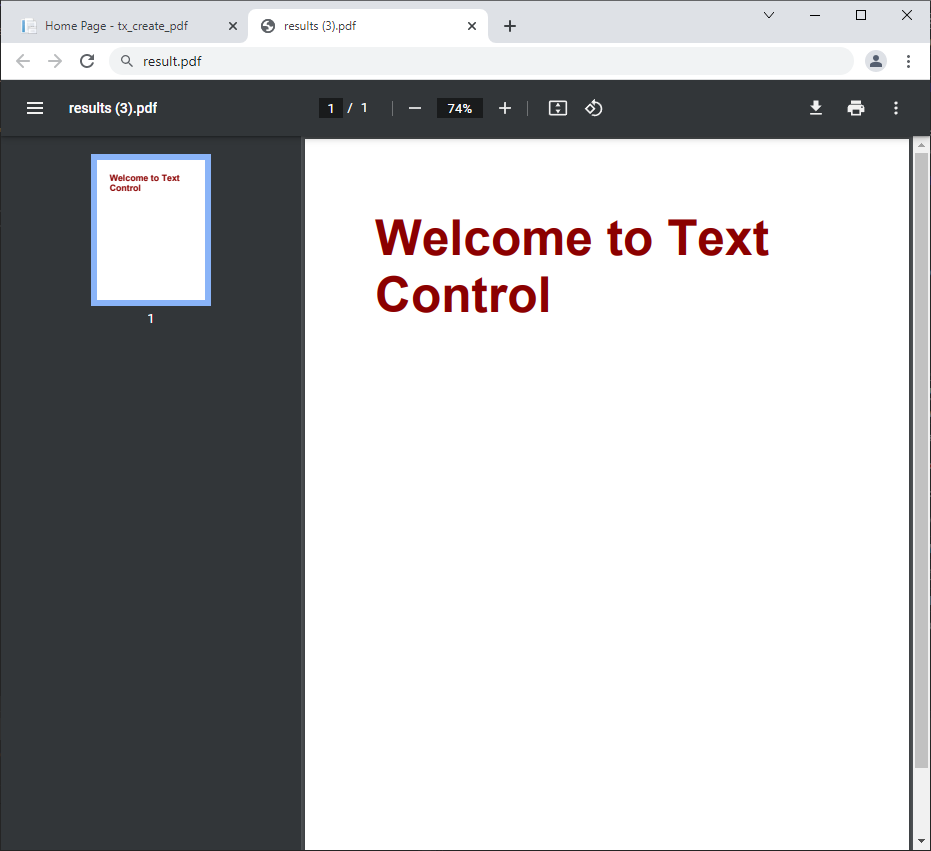
Task: Download the PDF file
Action: click(816, 108)
